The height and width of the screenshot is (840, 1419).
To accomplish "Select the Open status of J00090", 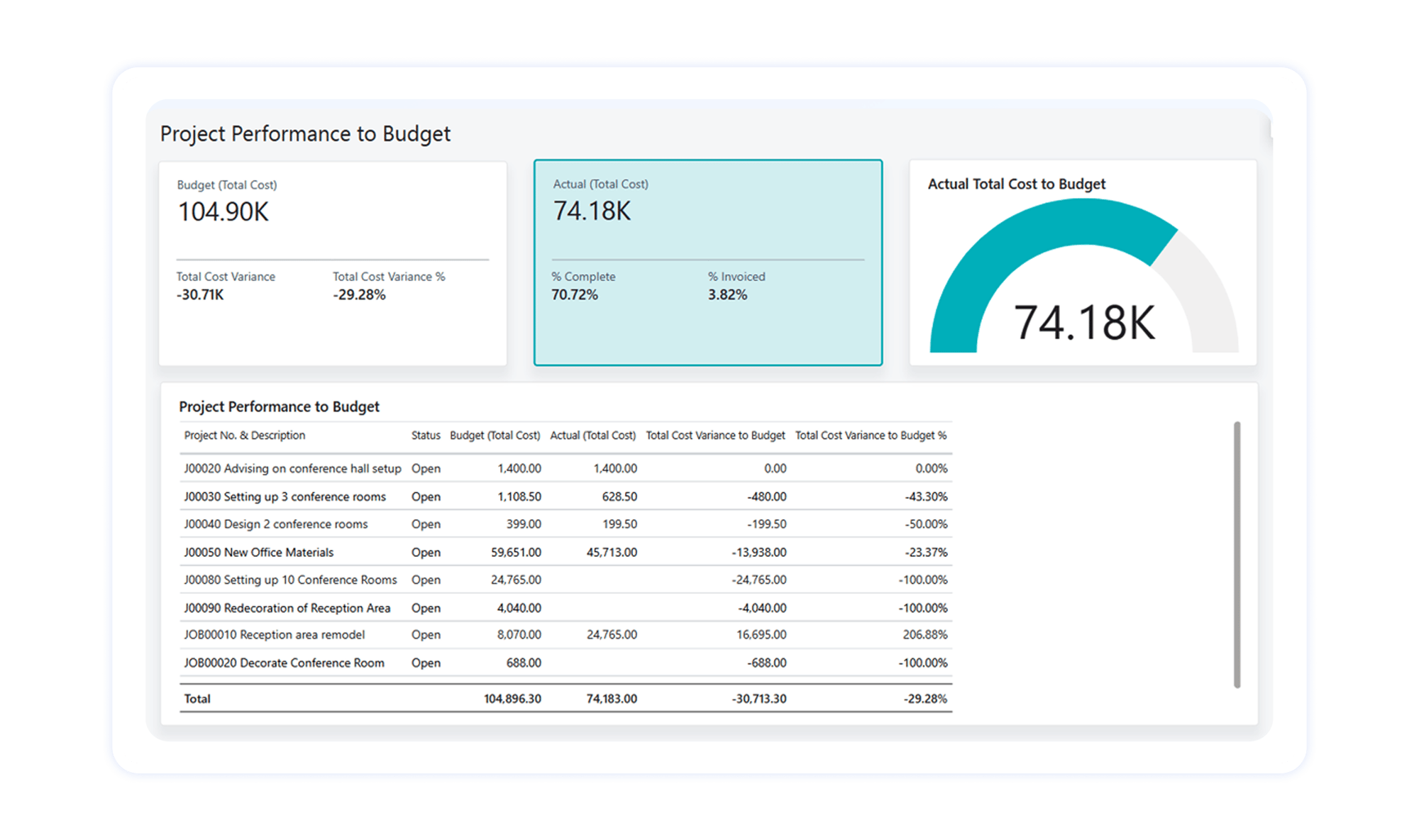I will tap(426, 607).
